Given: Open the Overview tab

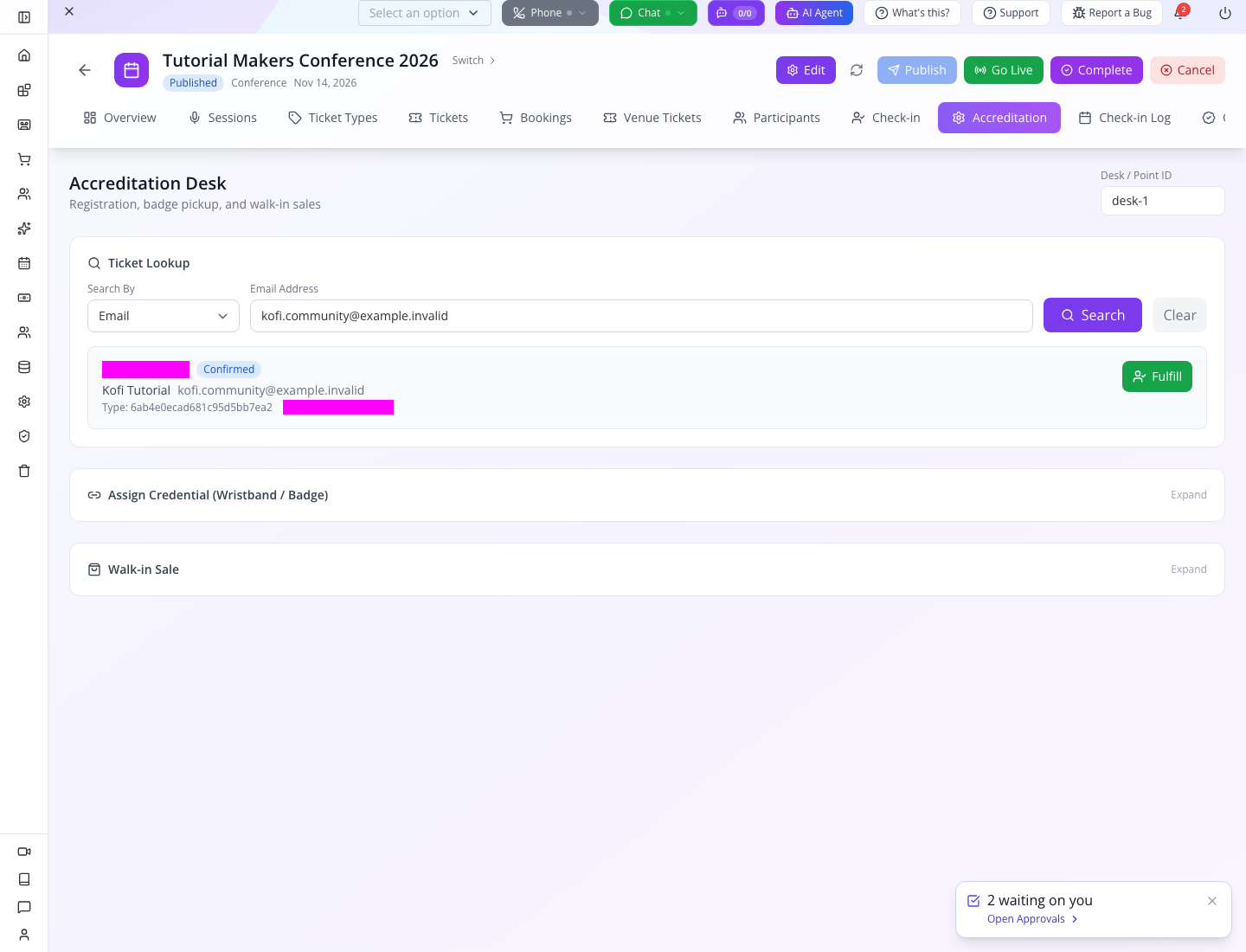Looking at the screenshot, I should coord(120,118).
